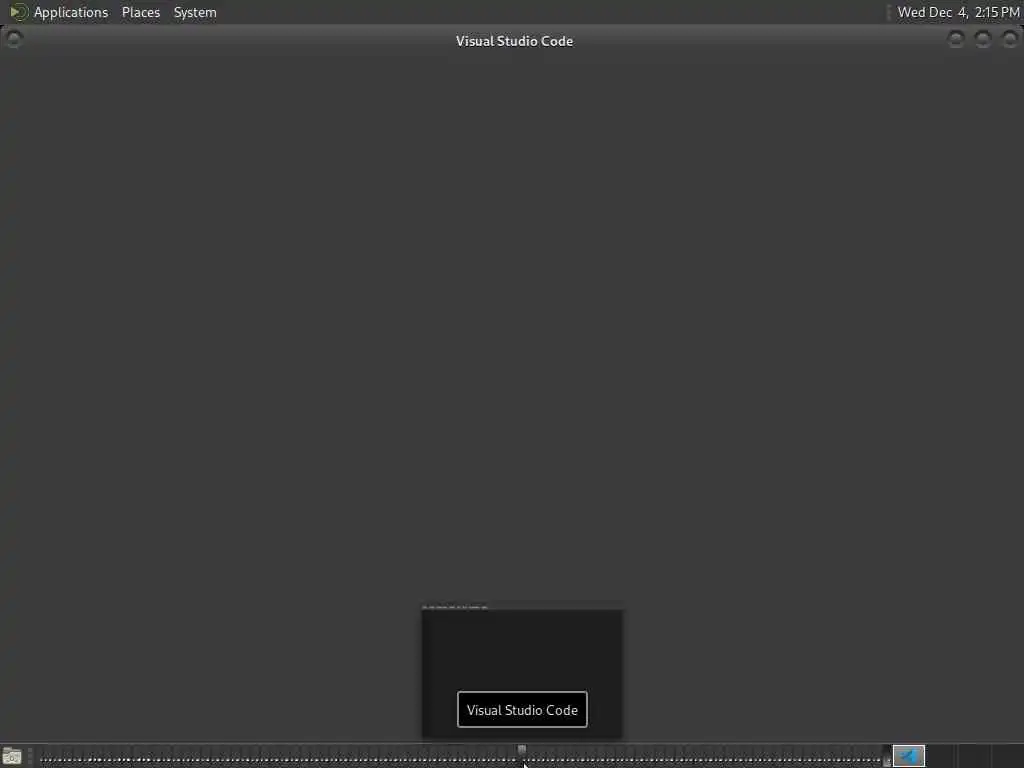Click the clock showing Wed Dec 4, 2:15 PM
Image resolution: width=1024 pixels, height=768 pixels.
point(957,12)
